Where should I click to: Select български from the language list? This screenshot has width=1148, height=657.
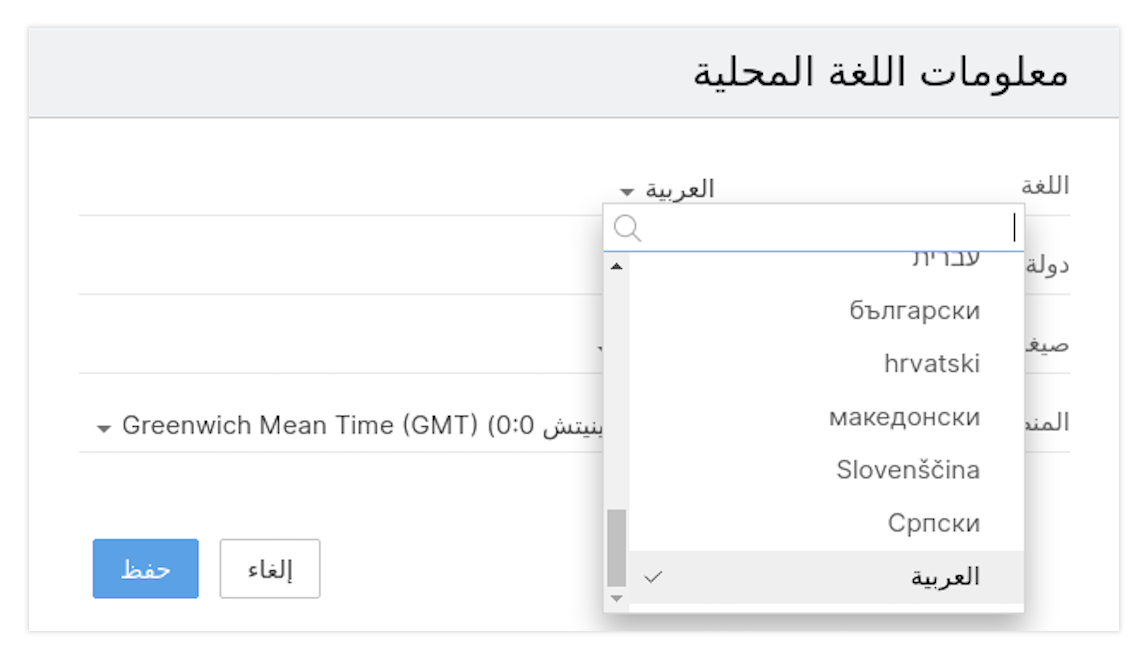pos(914,311)
